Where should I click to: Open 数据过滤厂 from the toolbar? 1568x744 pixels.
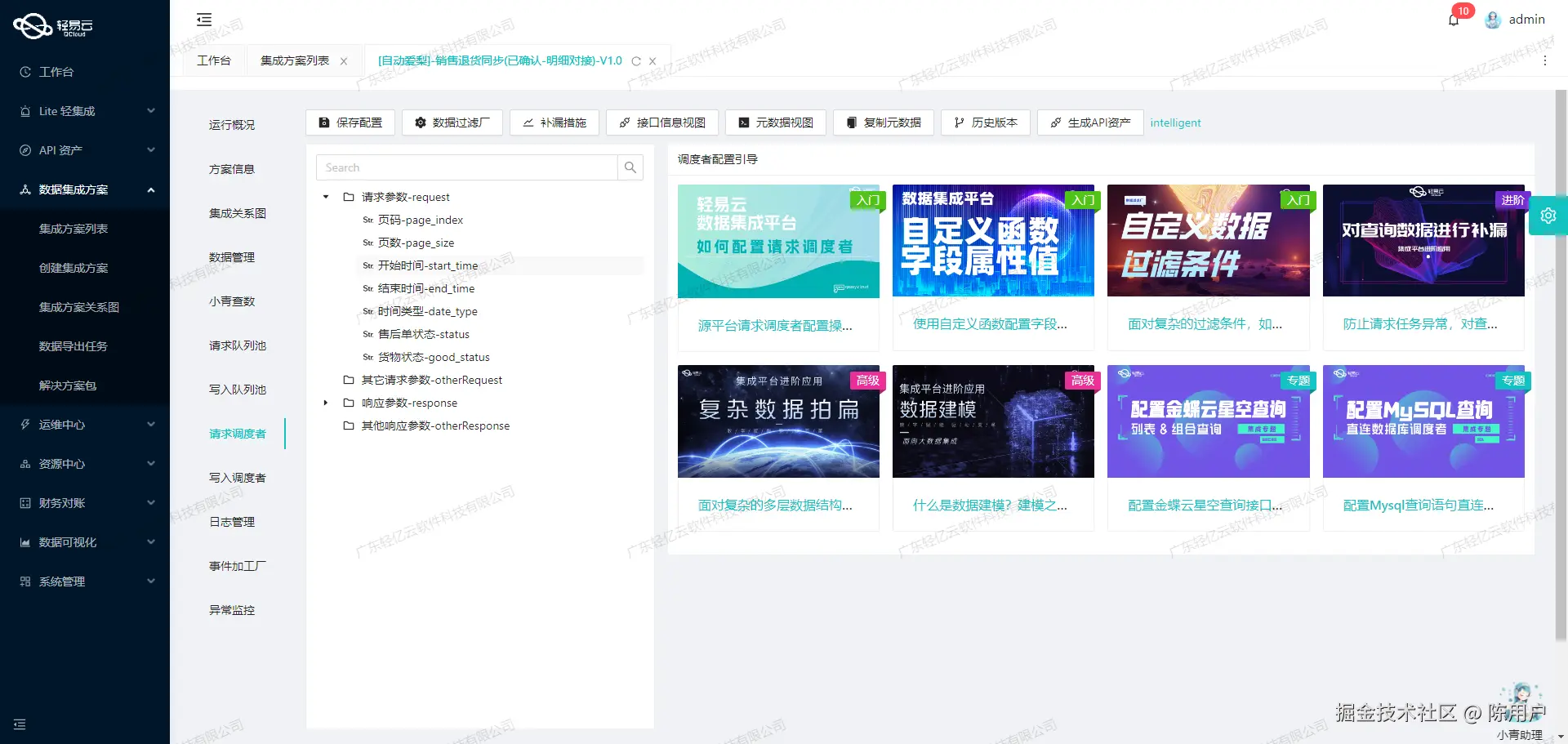(421, 123)
